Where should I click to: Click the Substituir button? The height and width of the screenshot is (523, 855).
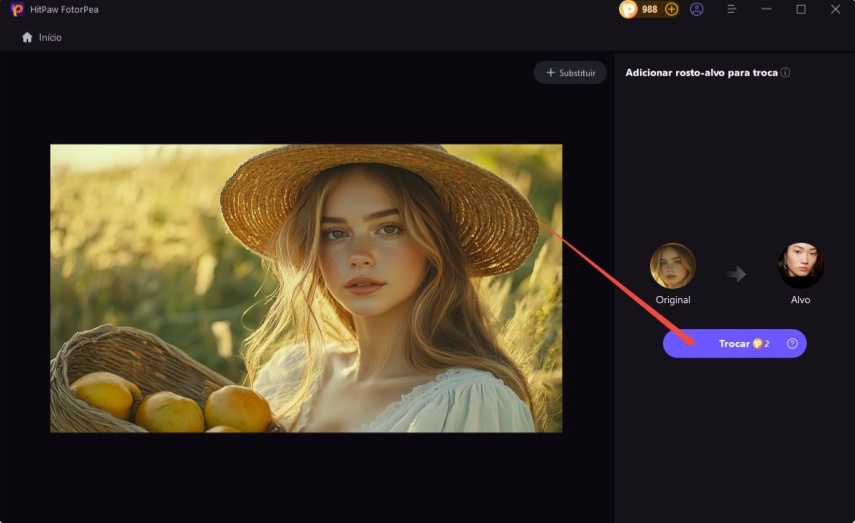tap(570, 73)
